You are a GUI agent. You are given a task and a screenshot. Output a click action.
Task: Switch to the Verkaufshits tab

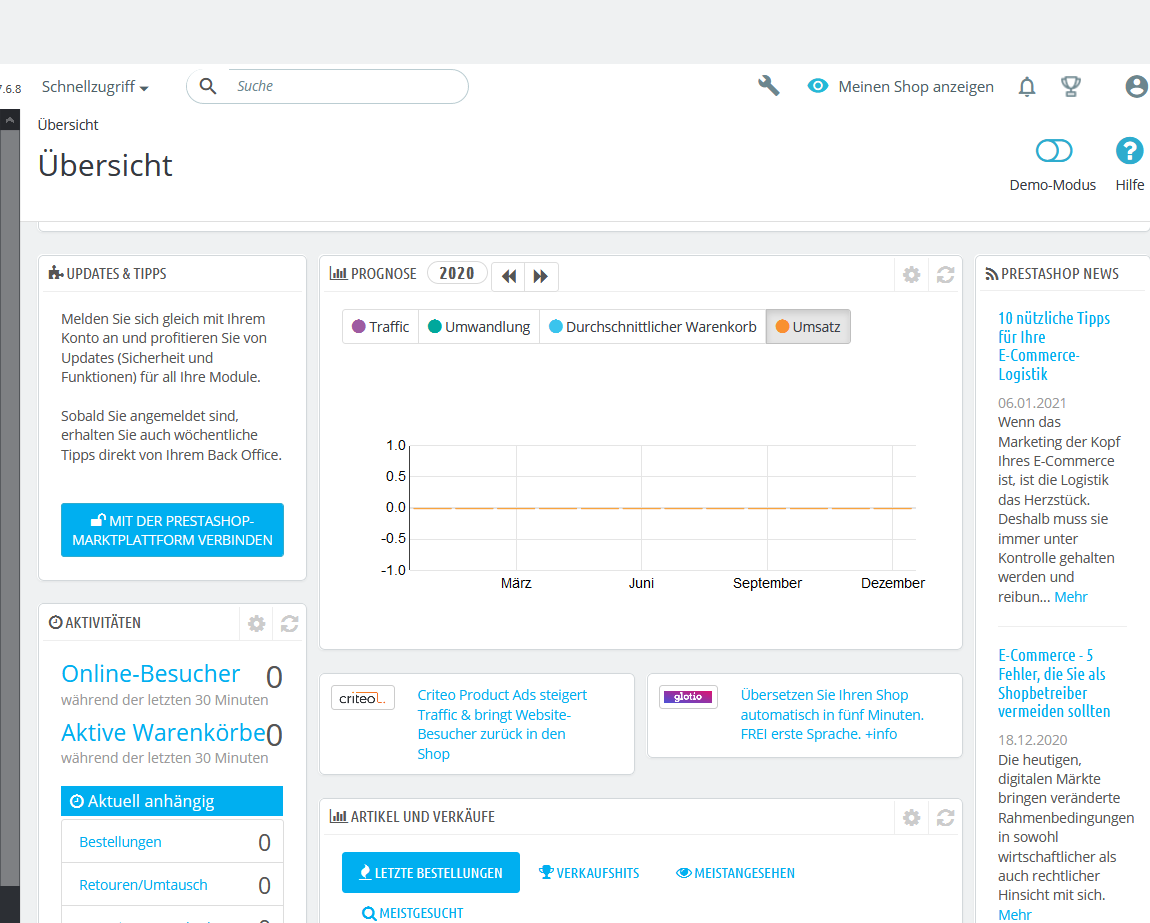click(x=589, y=873)
